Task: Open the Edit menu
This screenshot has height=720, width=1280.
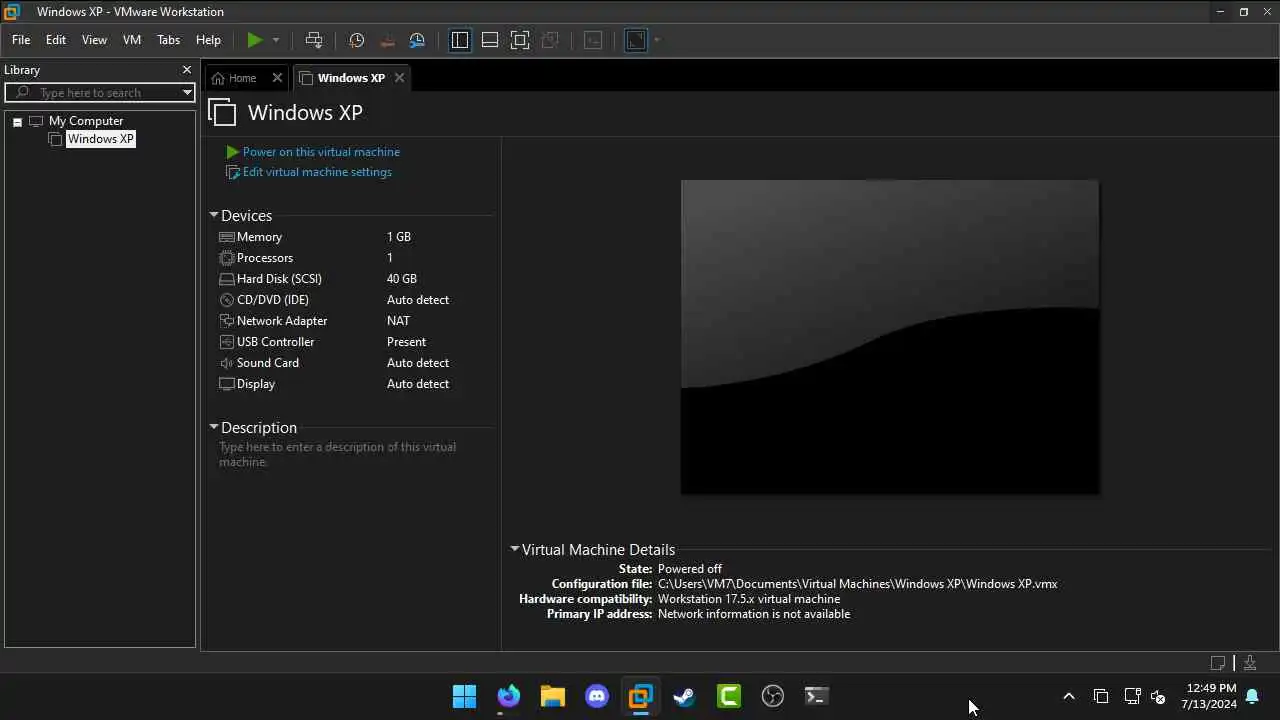Action: pyautogui.click(x=56, y=40)
